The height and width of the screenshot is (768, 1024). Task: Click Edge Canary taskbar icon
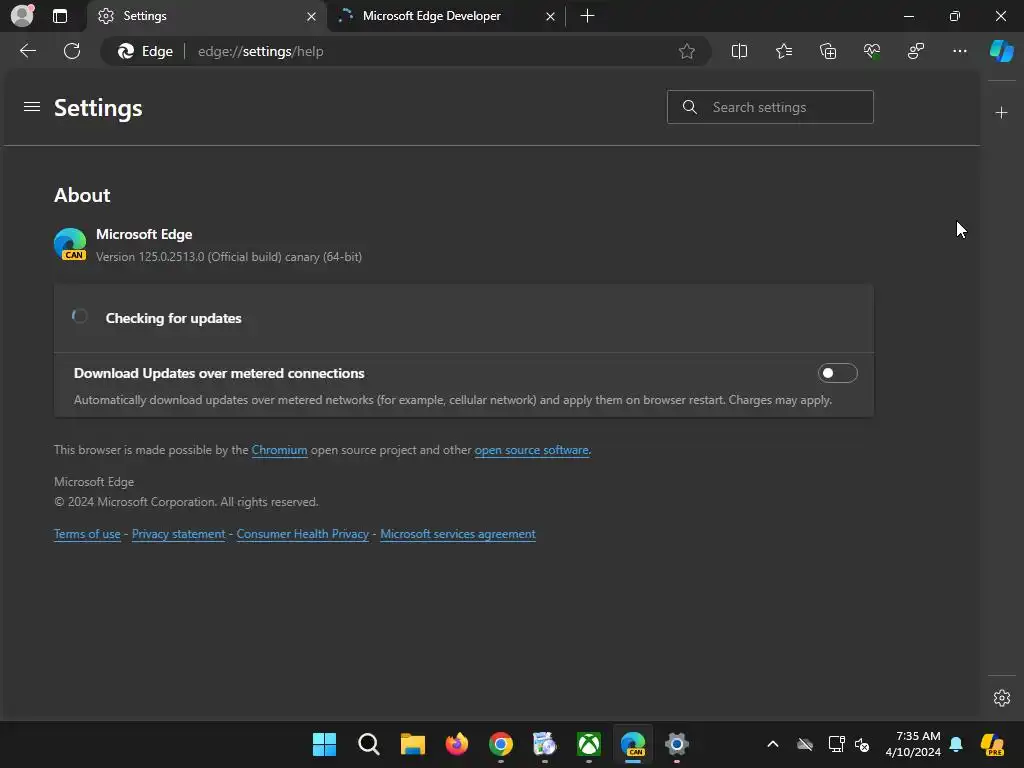click(633, 744)
